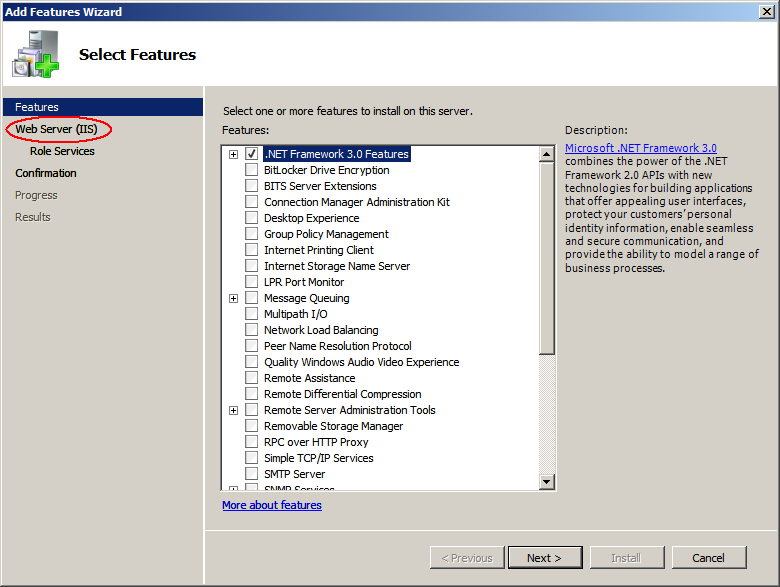Select the Remote Differential Compression label

pos(343,394)
